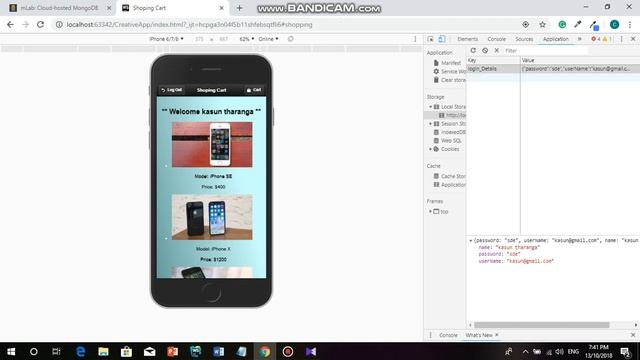Click the green Grammarly extension icon
Screen dimensions: 640x360
(x=562, y=24)
